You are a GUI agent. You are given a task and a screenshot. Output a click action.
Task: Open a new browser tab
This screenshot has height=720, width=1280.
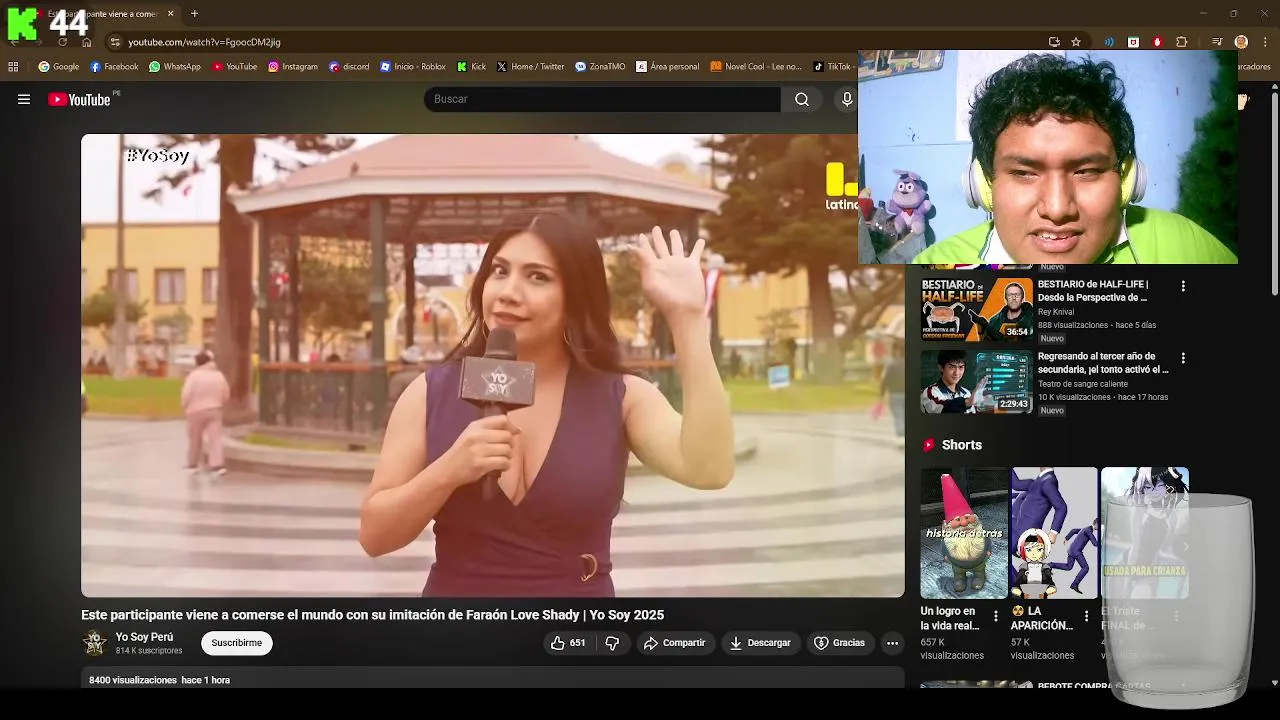point(194,14)
